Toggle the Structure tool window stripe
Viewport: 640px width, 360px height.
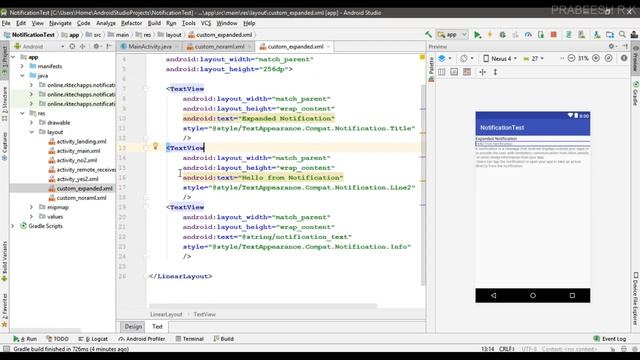[x=4, y=104]
